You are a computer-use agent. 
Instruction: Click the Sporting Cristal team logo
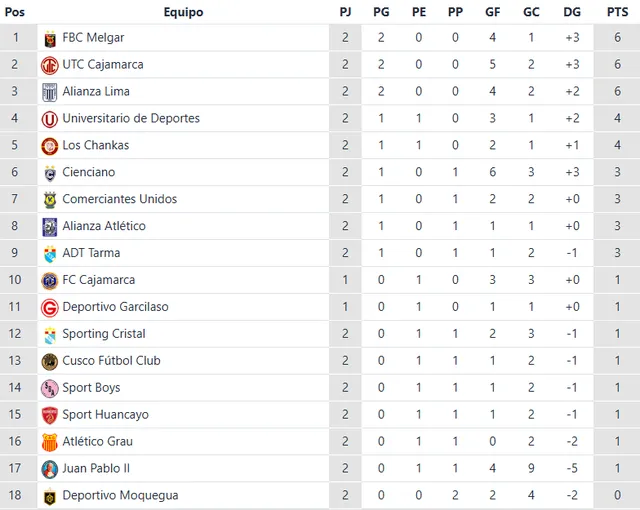[x=49, y=334]
